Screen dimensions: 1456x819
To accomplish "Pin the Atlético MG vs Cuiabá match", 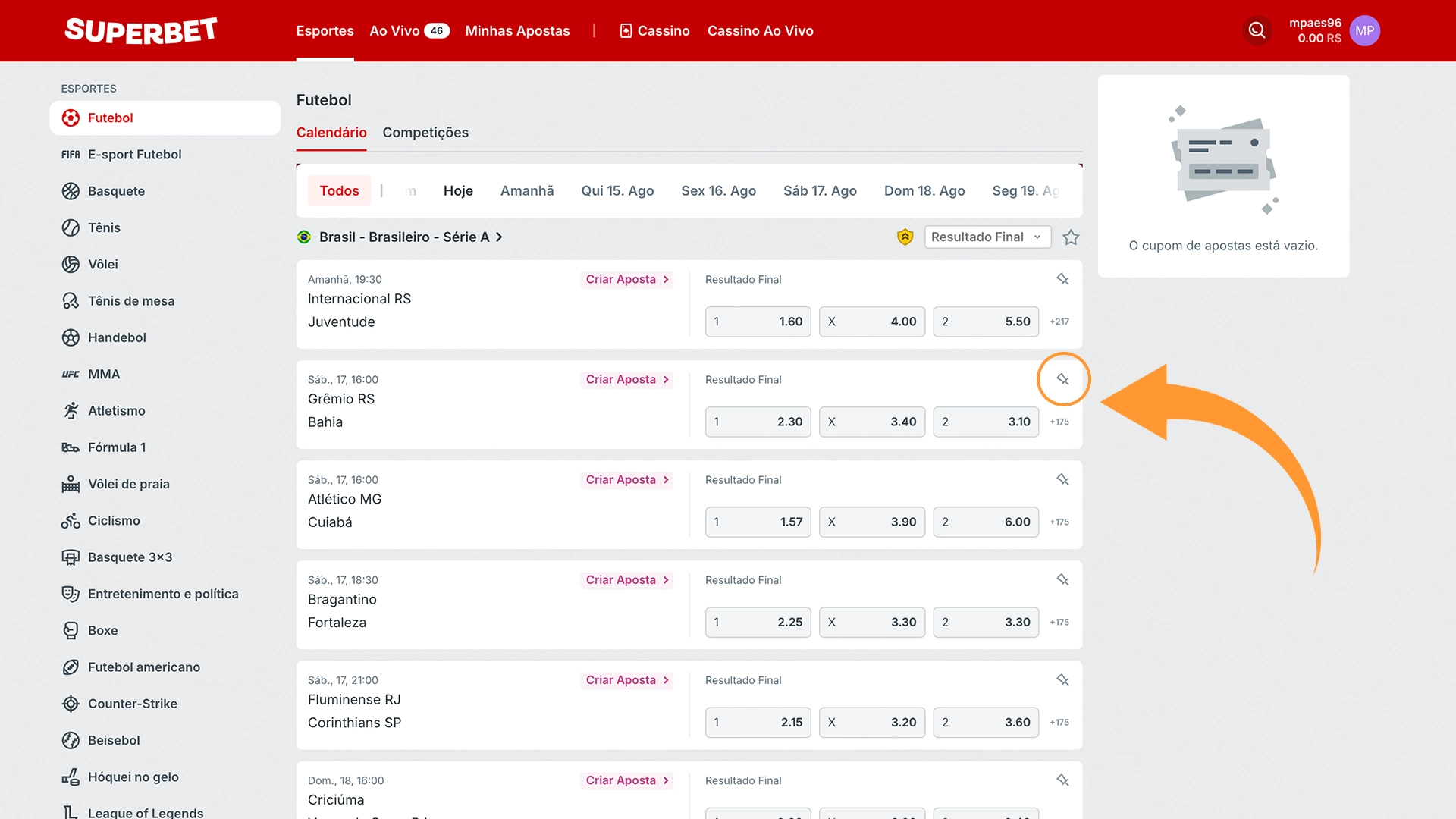I will pos(1062,479).
